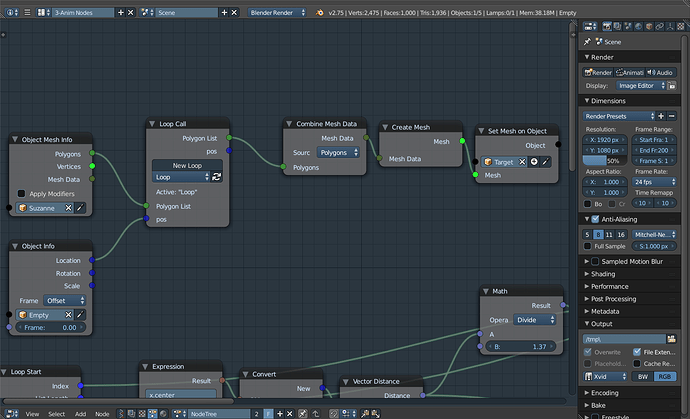This screenshot has width=690, height=419.
Task: Open the Divide operation dropdown in Math node
Action: (x=535, y=320)
